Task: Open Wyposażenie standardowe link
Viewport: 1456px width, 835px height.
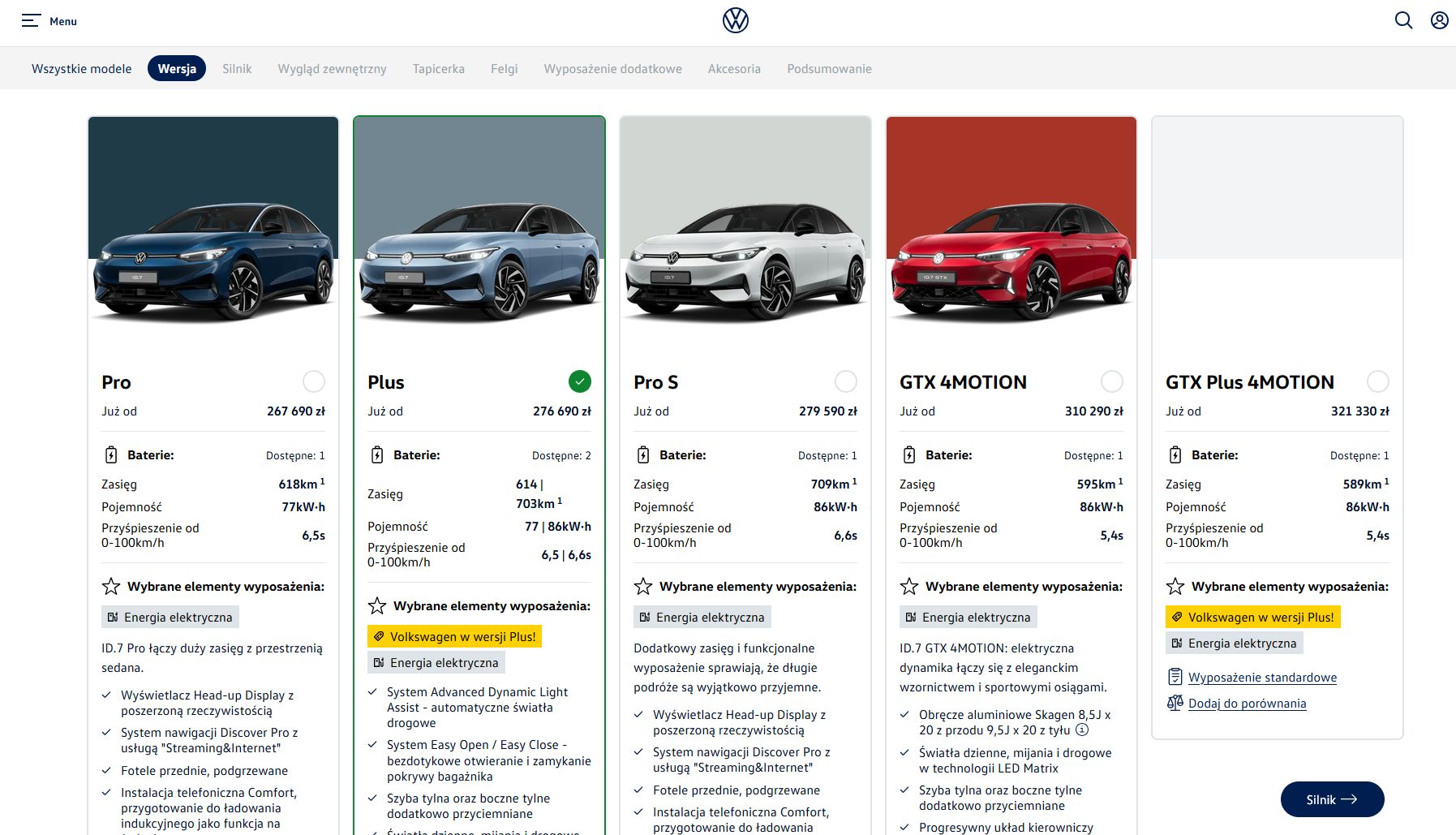Action: pos(1262,678)
